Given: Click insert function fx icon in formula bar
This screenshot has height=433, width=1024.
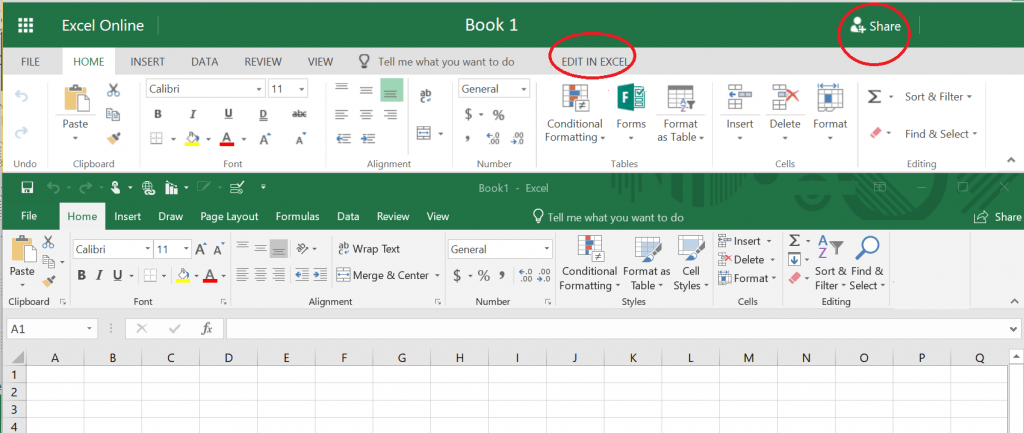Looking at the screenshot, I should point(207,329).
